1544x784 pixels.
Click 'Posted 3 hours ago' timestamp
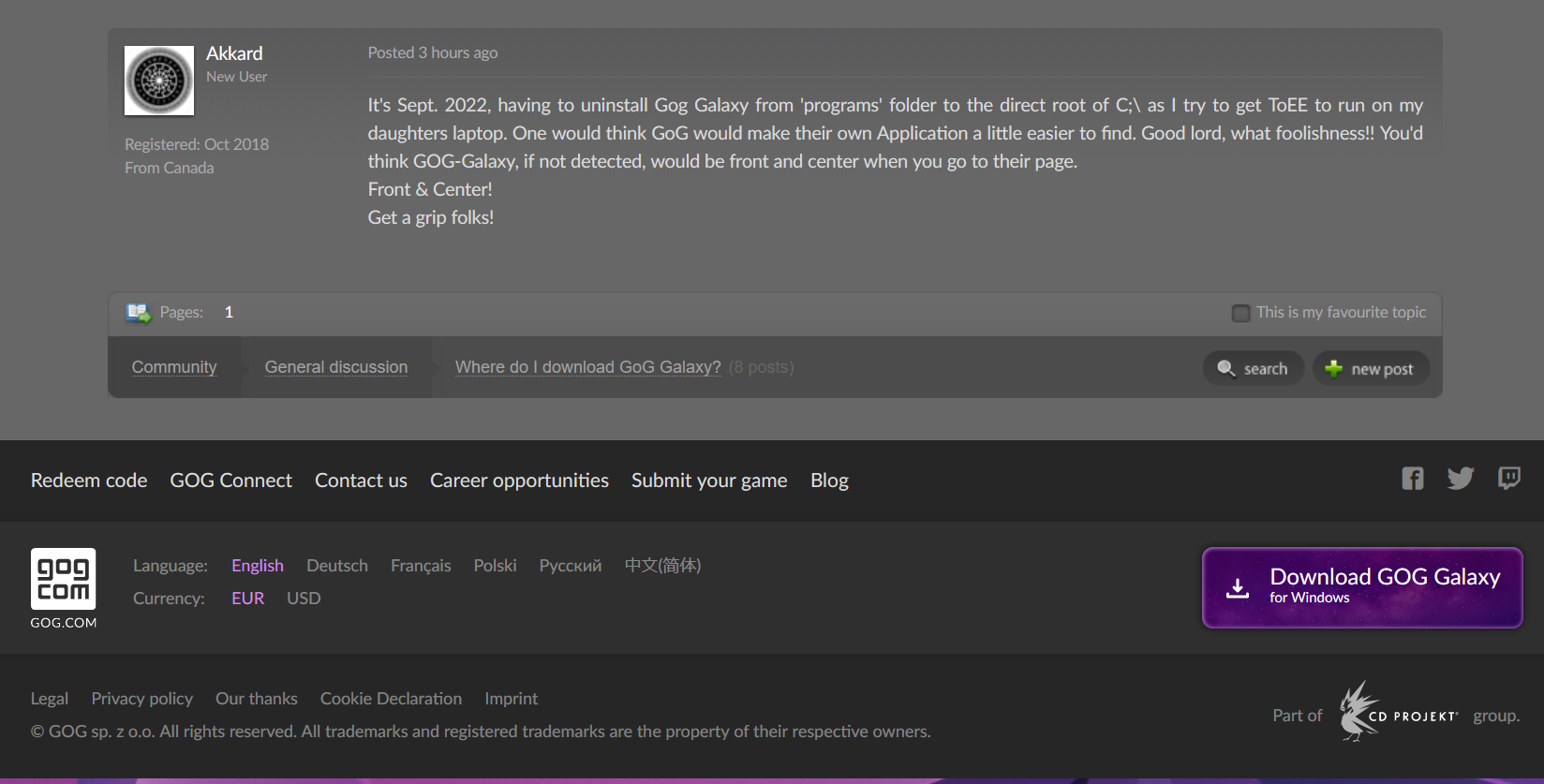pos(433,52)
